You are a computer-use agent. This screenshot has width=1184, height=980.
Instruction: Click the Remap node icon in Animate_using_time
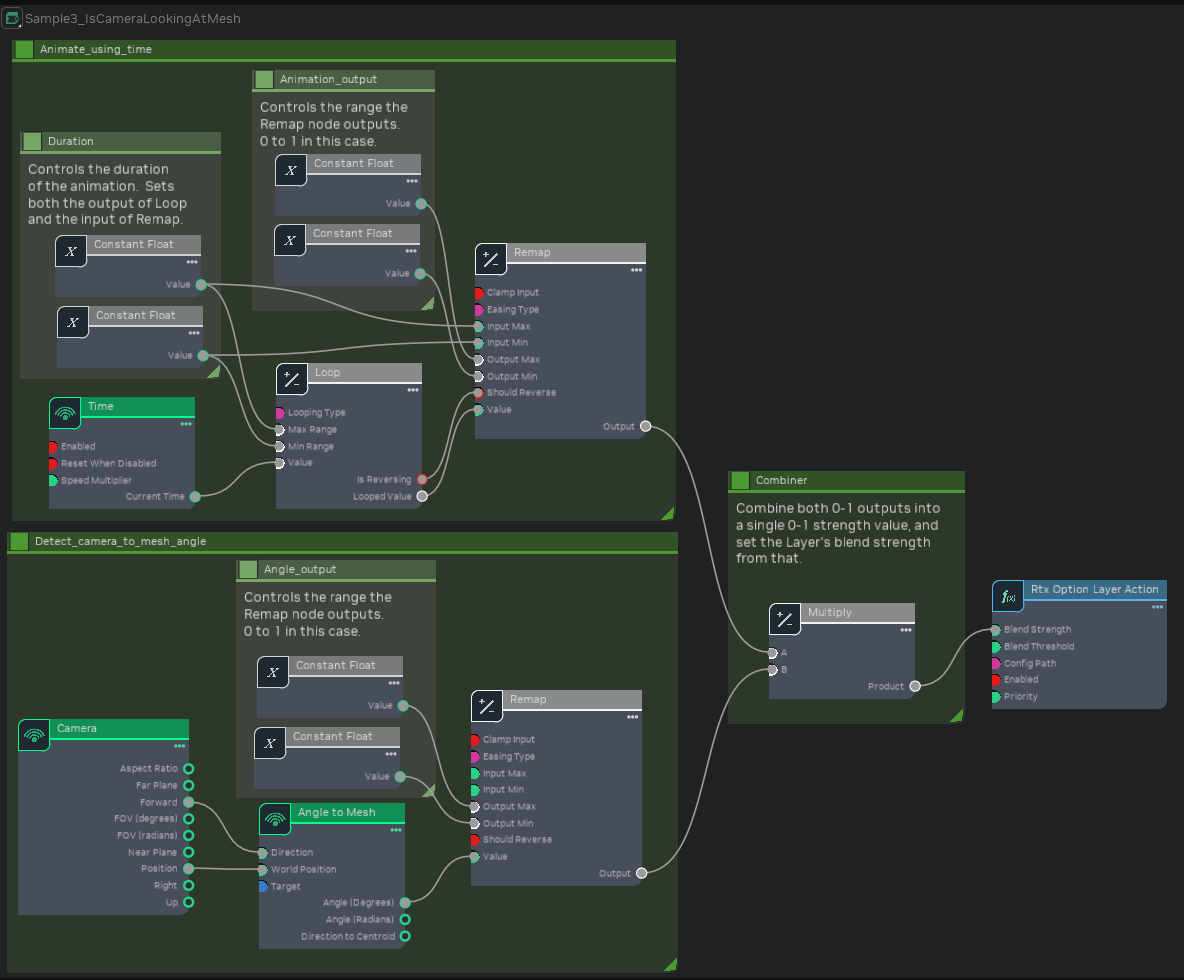490,259
